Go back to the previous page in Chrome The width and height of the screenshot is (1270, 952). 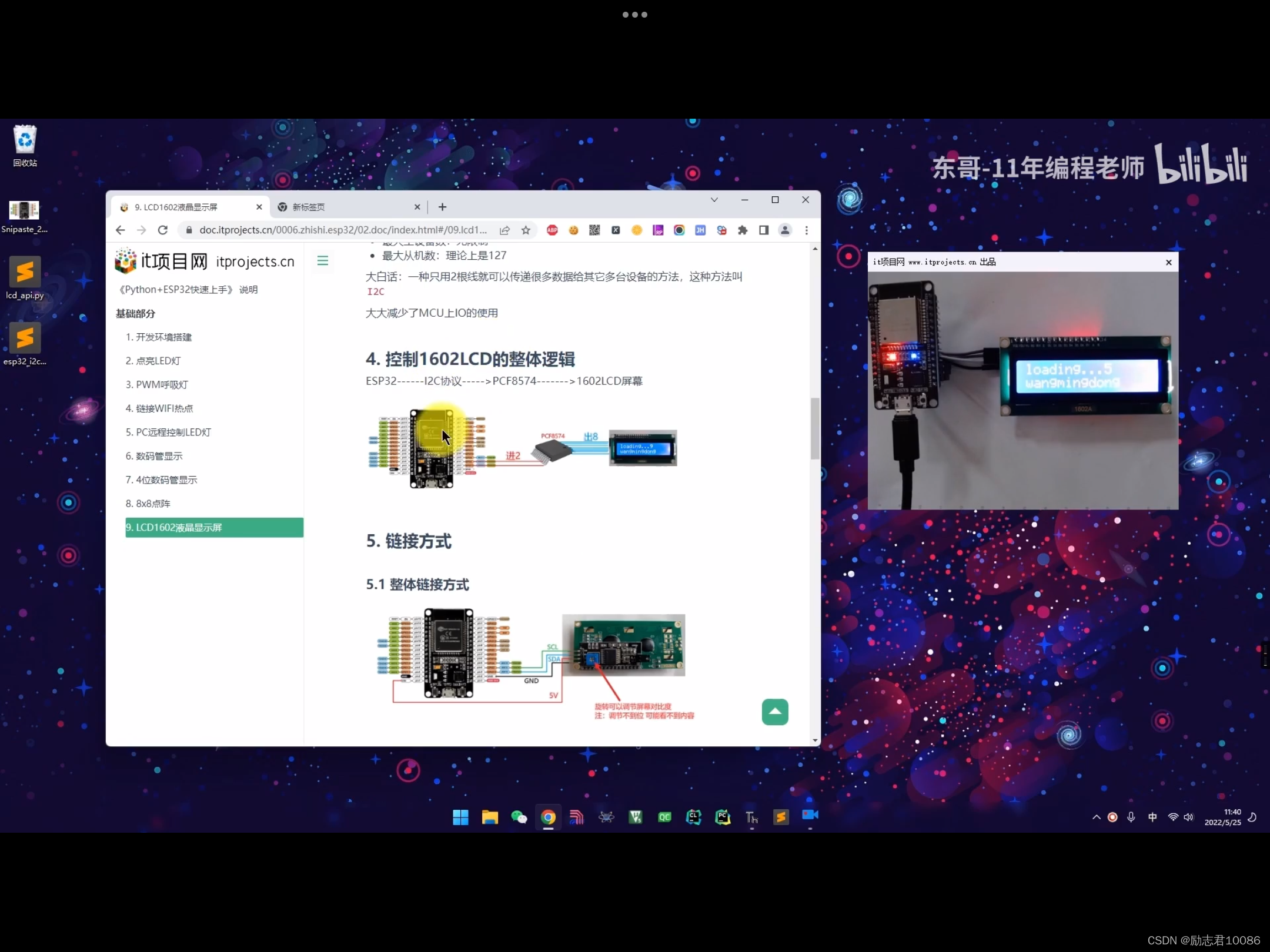121,230
